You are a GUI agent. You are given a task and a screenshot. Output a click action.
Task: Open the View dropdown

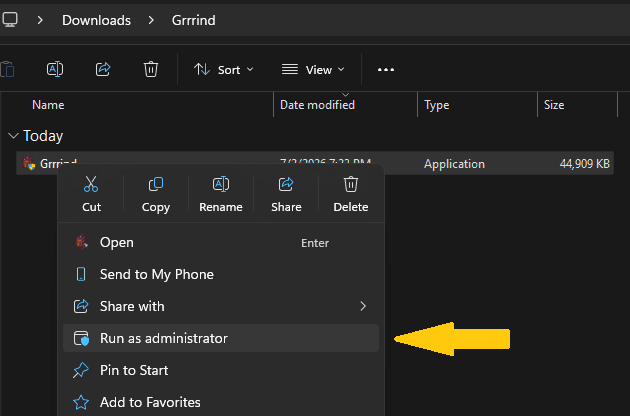[x=313, y=70]
